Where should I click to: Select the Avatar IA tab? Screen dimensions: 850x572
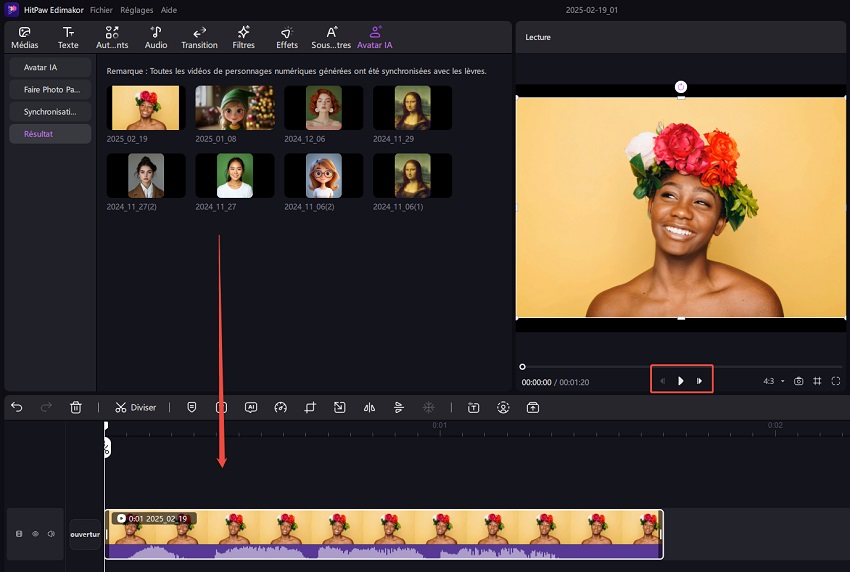[x=375, y=37]
